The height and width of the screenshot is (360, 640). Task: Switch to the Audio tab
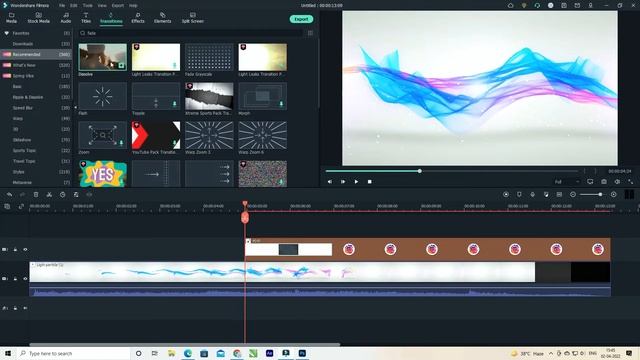click(x=66, y=18)
